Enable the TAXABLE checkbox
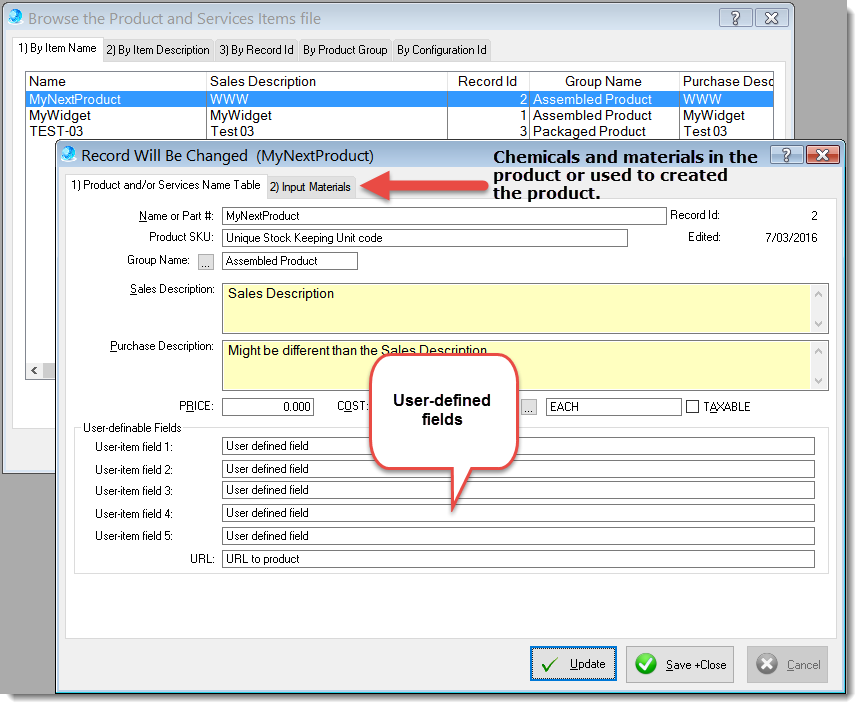Screen dimensions: 862x709 tap(693, 407)
